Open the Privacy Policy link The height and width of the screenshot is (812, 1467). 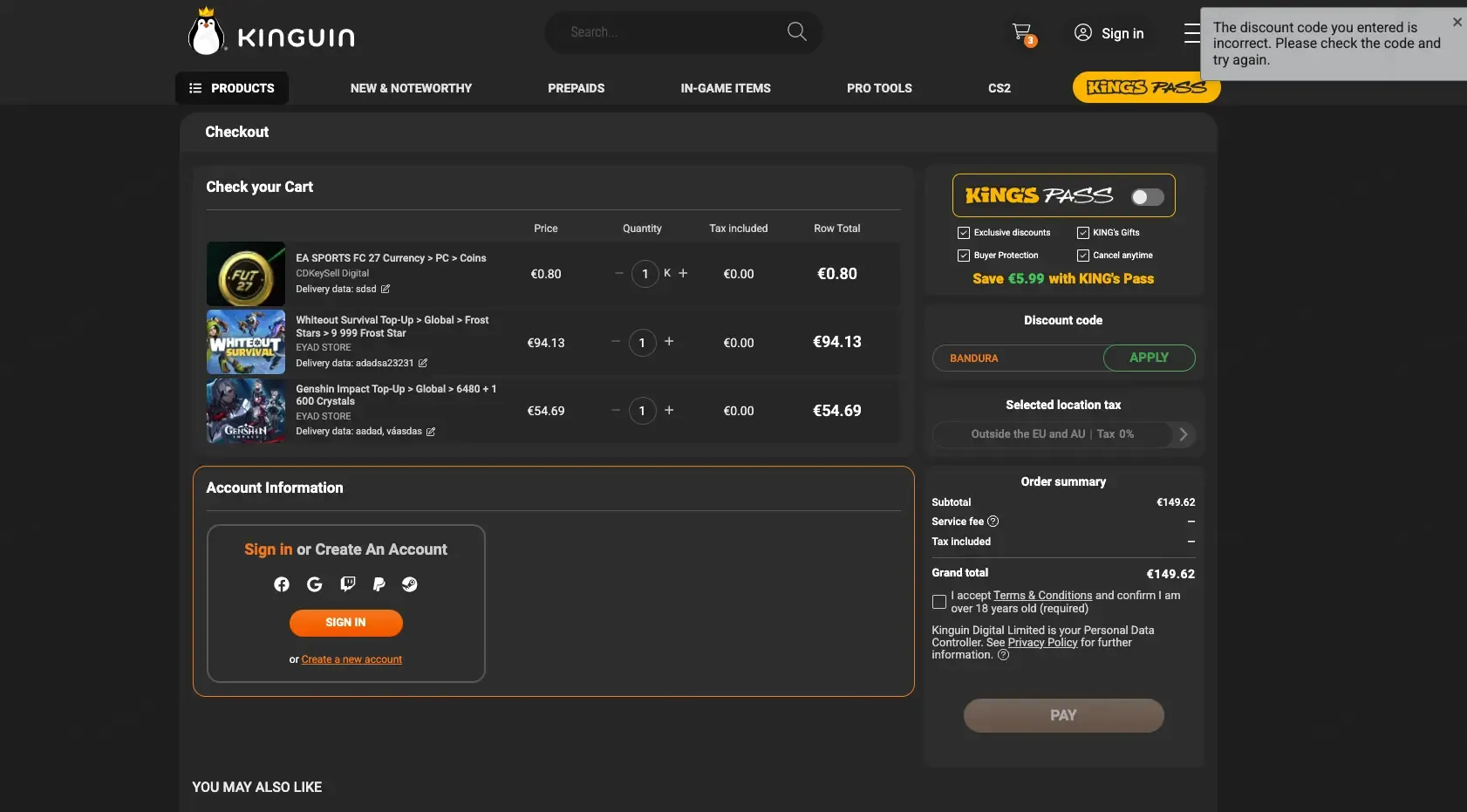click(x=1042, y=643)
